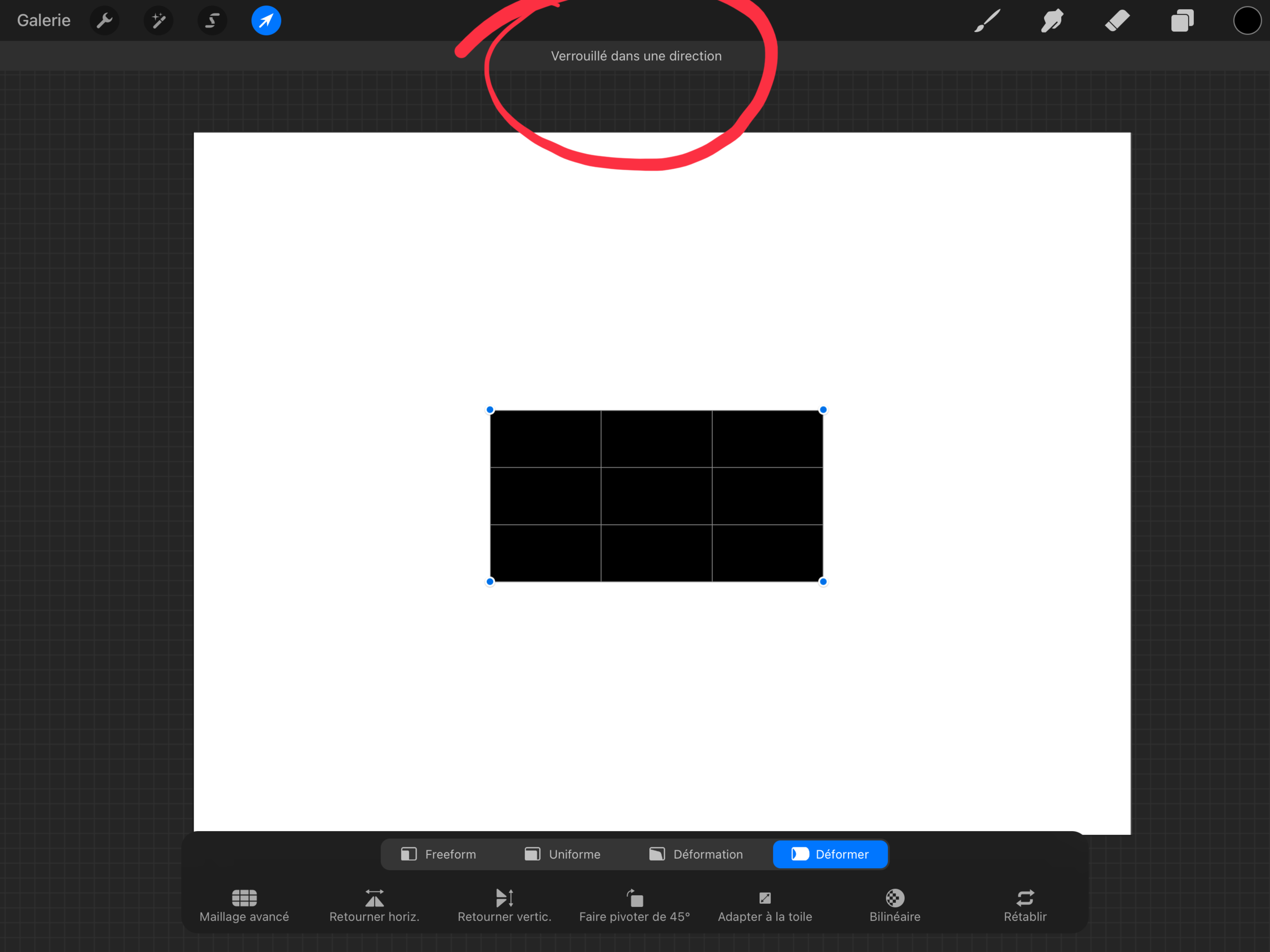1270x952 pixels.
Task: Return to Galerie
Action: pos(44,21)
